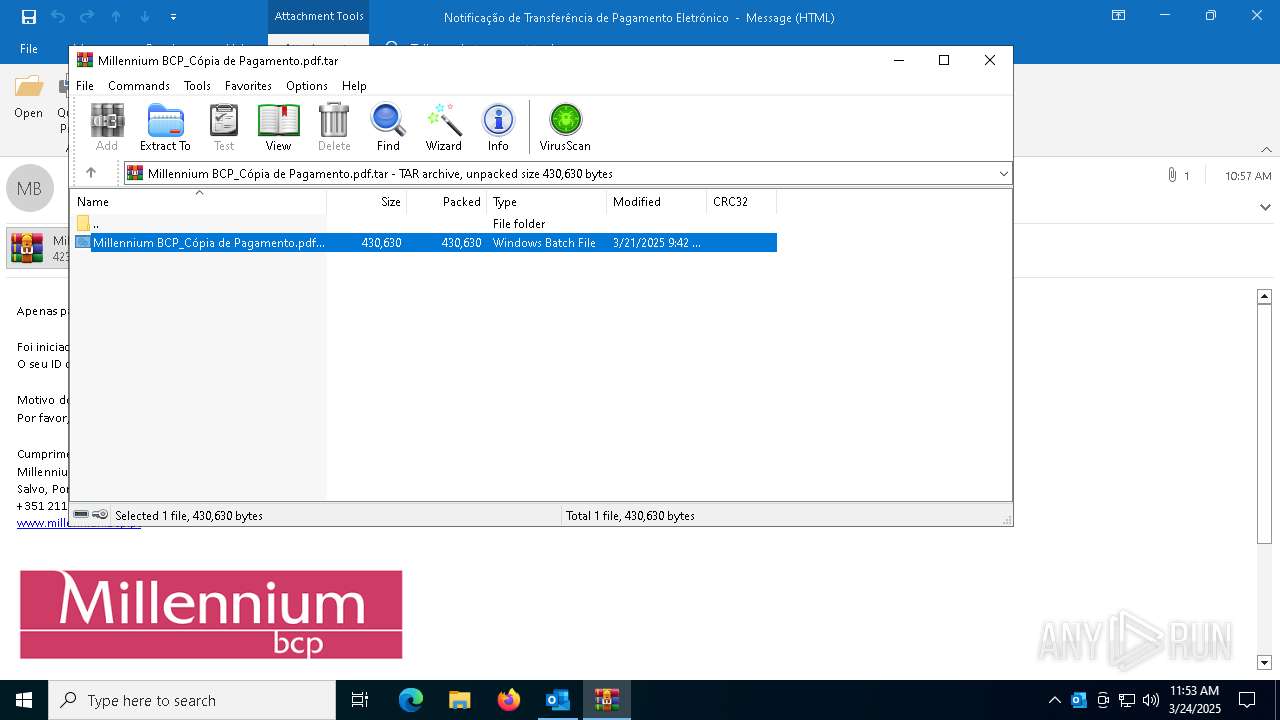Image resolution: width=1280 pixels, height=720 pixels.
Task: Switch to Outlook in taskbar
Action: (x=557, y=700)
